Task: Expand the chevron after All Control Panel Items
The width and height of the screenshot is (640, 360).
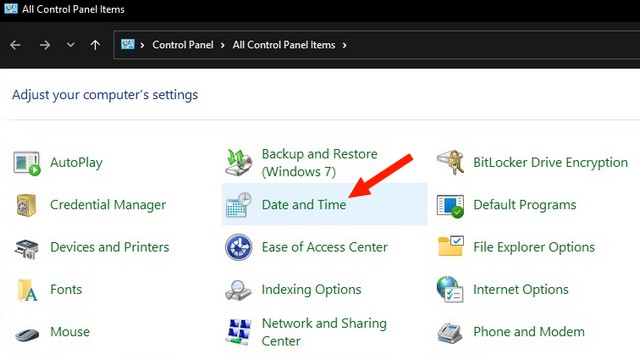Action: (x=344, y=45)
